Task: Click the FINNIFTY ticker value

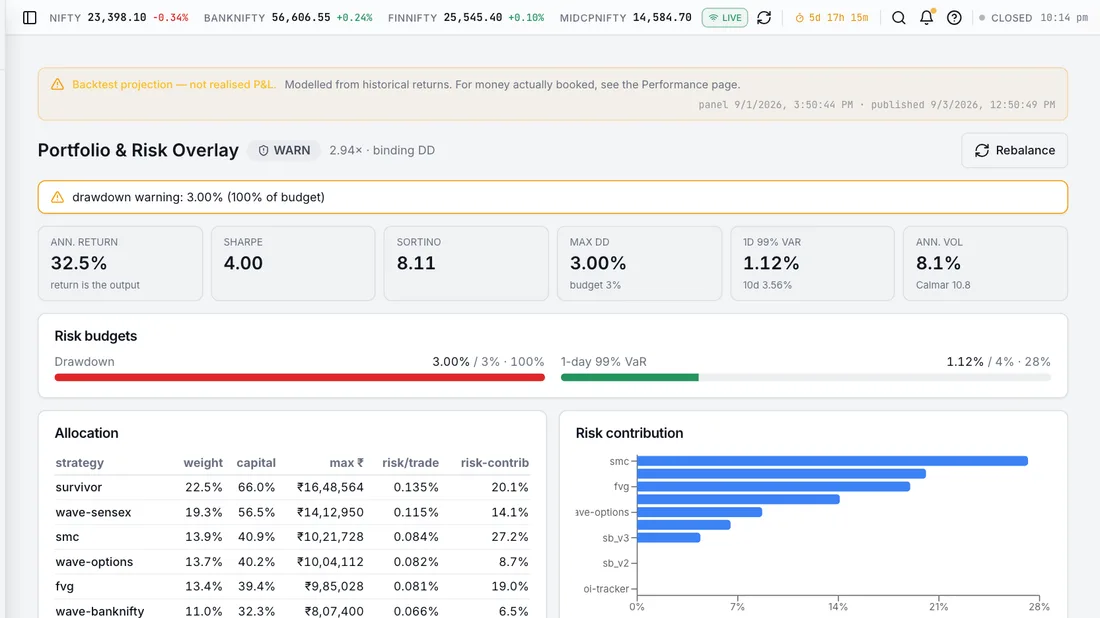Action: [x=473, y=18]
